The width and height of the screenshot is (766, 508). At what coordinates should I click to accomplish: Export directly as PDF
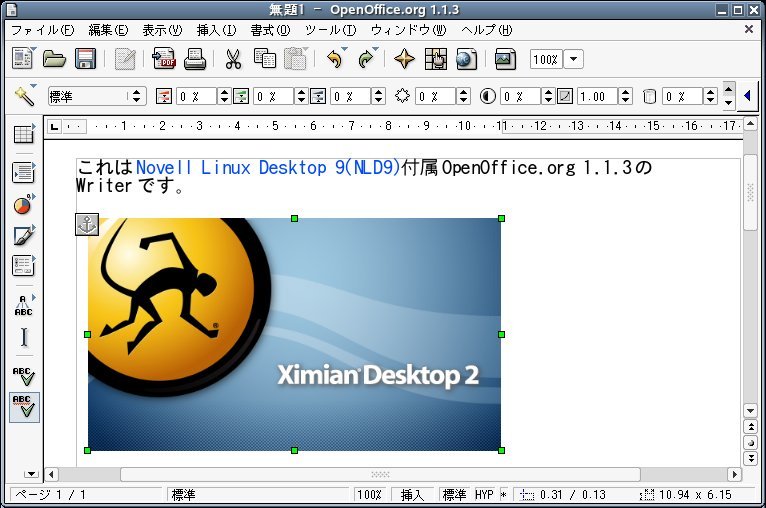164,59
